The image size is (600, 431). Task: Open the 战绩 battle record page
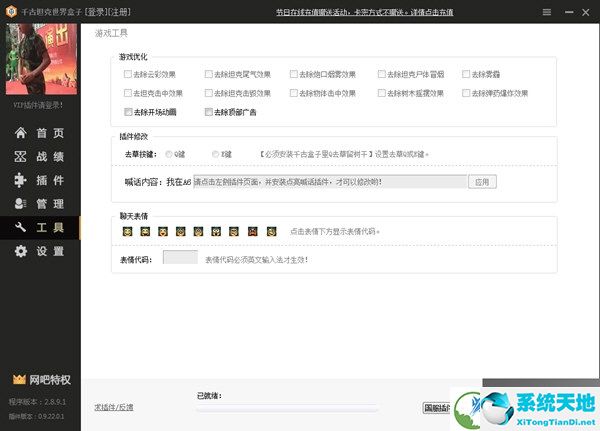point(39,157)
